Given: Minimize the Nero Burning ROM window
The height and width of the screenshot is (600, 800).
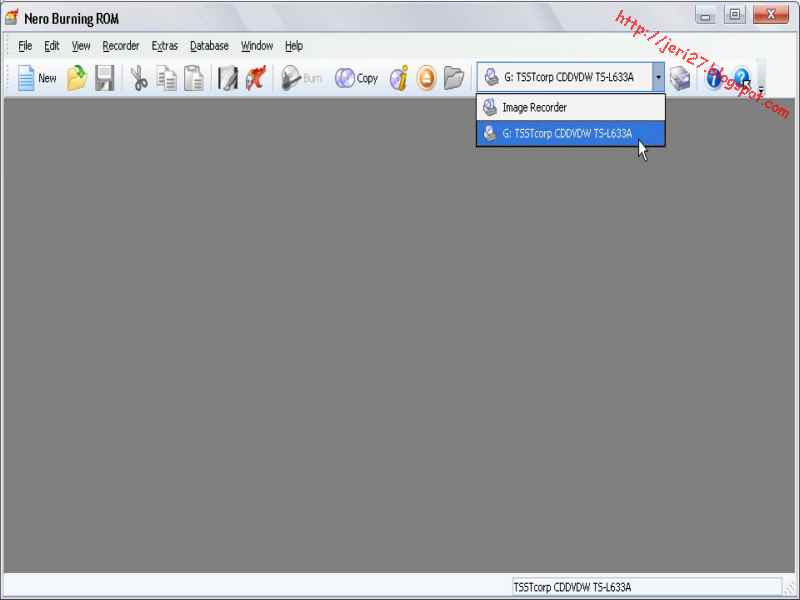Looking at the screenshot, I should [x=706, y=15].
